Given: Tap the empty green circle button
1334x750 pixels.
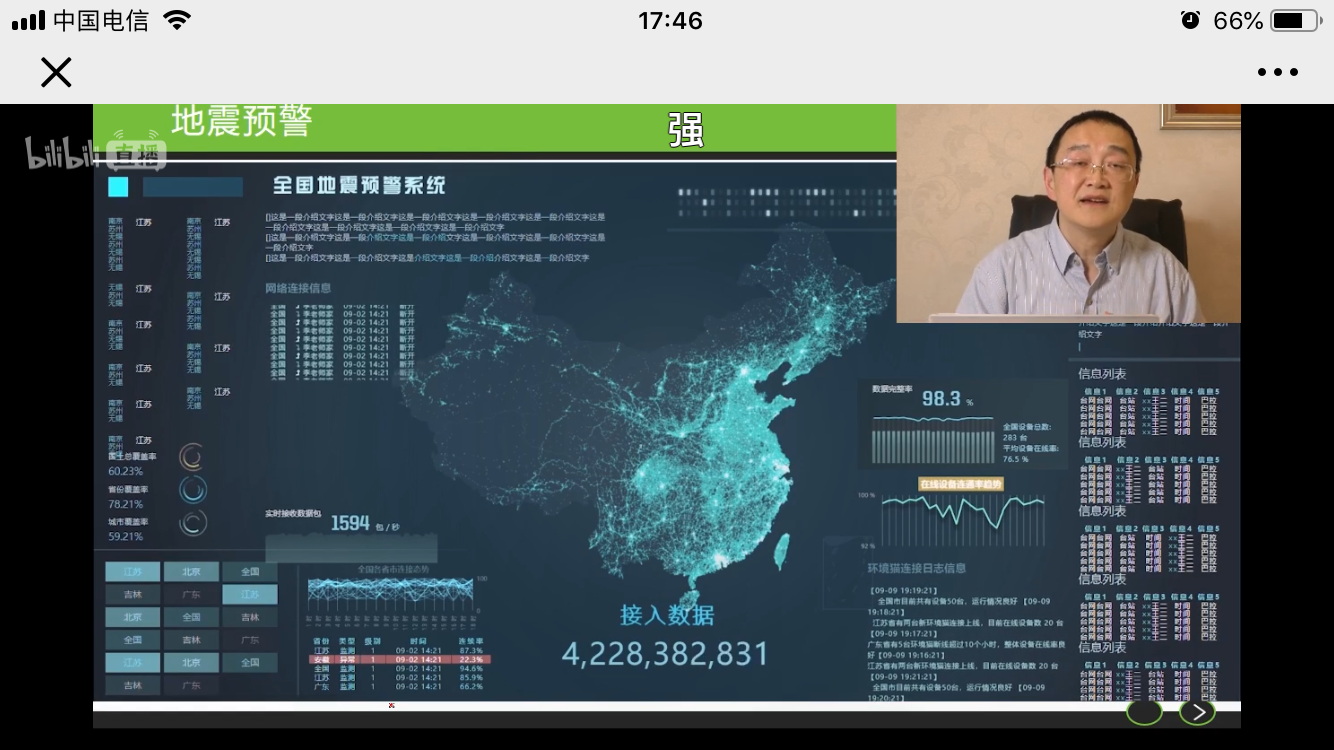Looking at the screenshot, I should point(1144,712).
